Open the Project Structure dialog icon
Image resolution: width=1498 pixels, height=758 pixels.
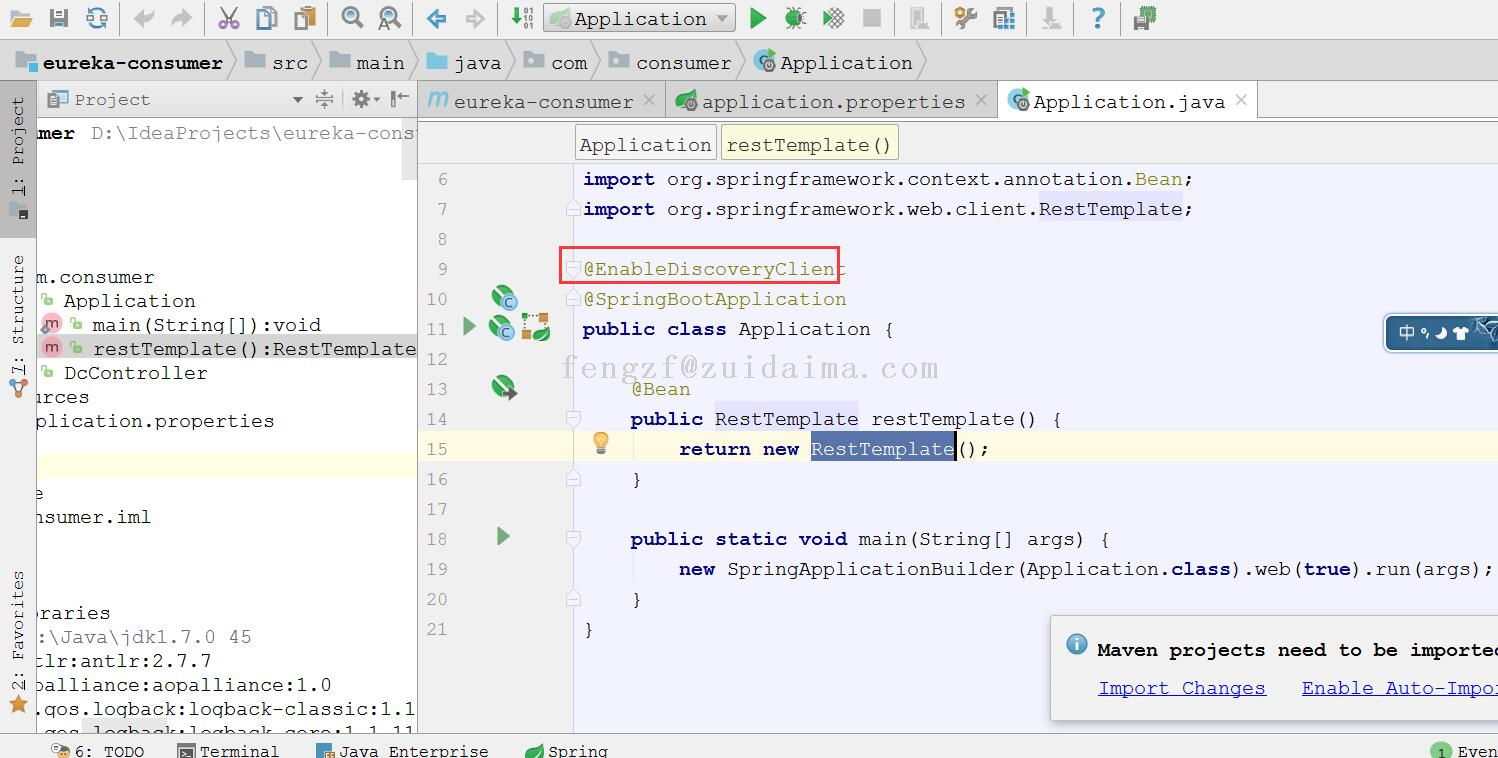click(x=1003, y=18)
